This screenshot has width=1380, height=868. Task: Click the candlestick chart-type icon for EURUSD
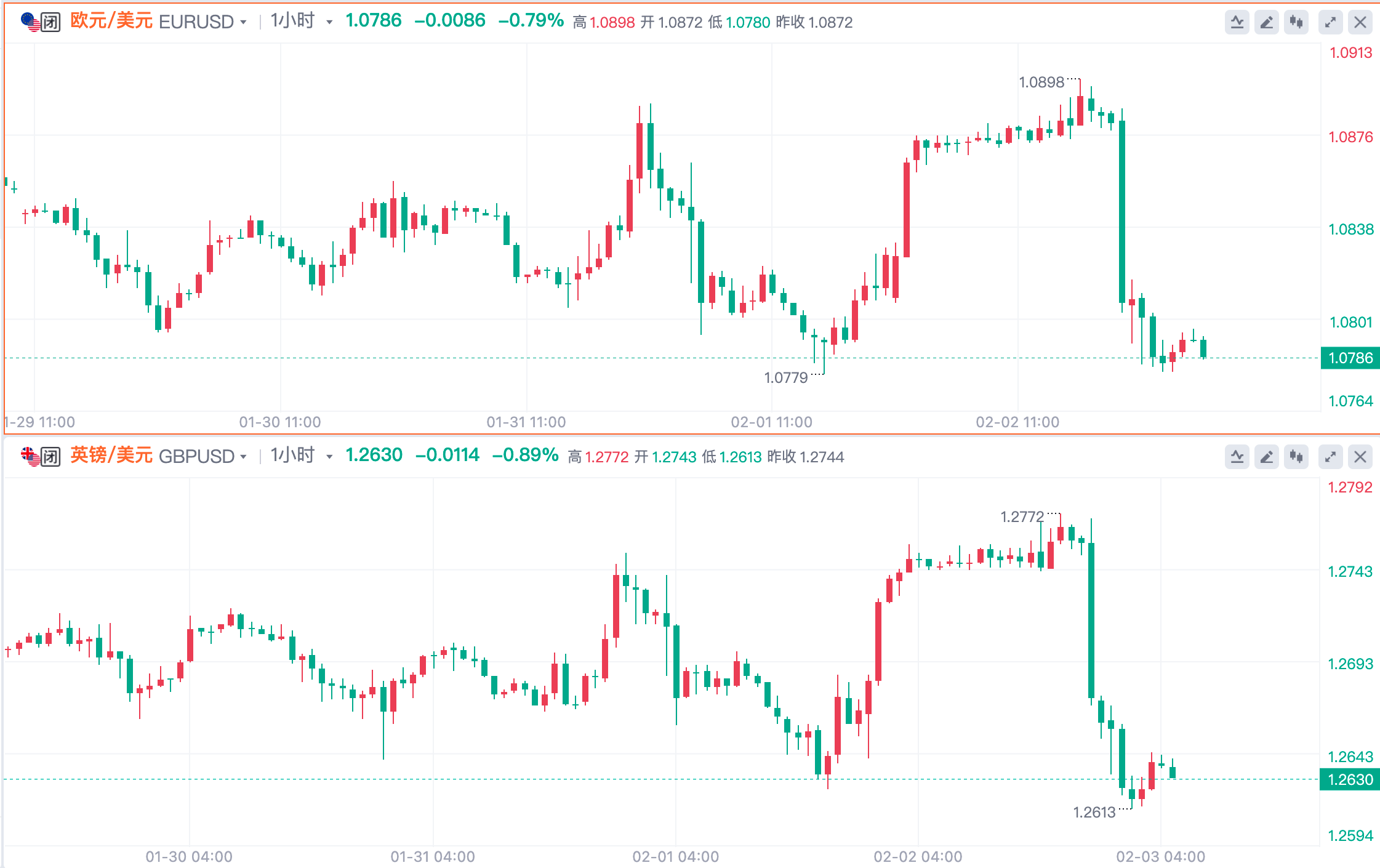(1296, 23)
